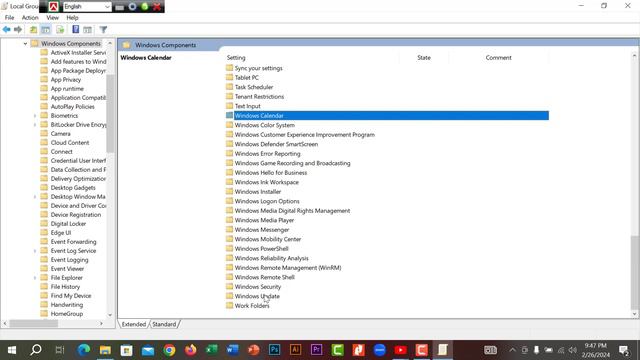640x360 pixels.
Task: Open the View menu
Action: click(x=52, y=18)
